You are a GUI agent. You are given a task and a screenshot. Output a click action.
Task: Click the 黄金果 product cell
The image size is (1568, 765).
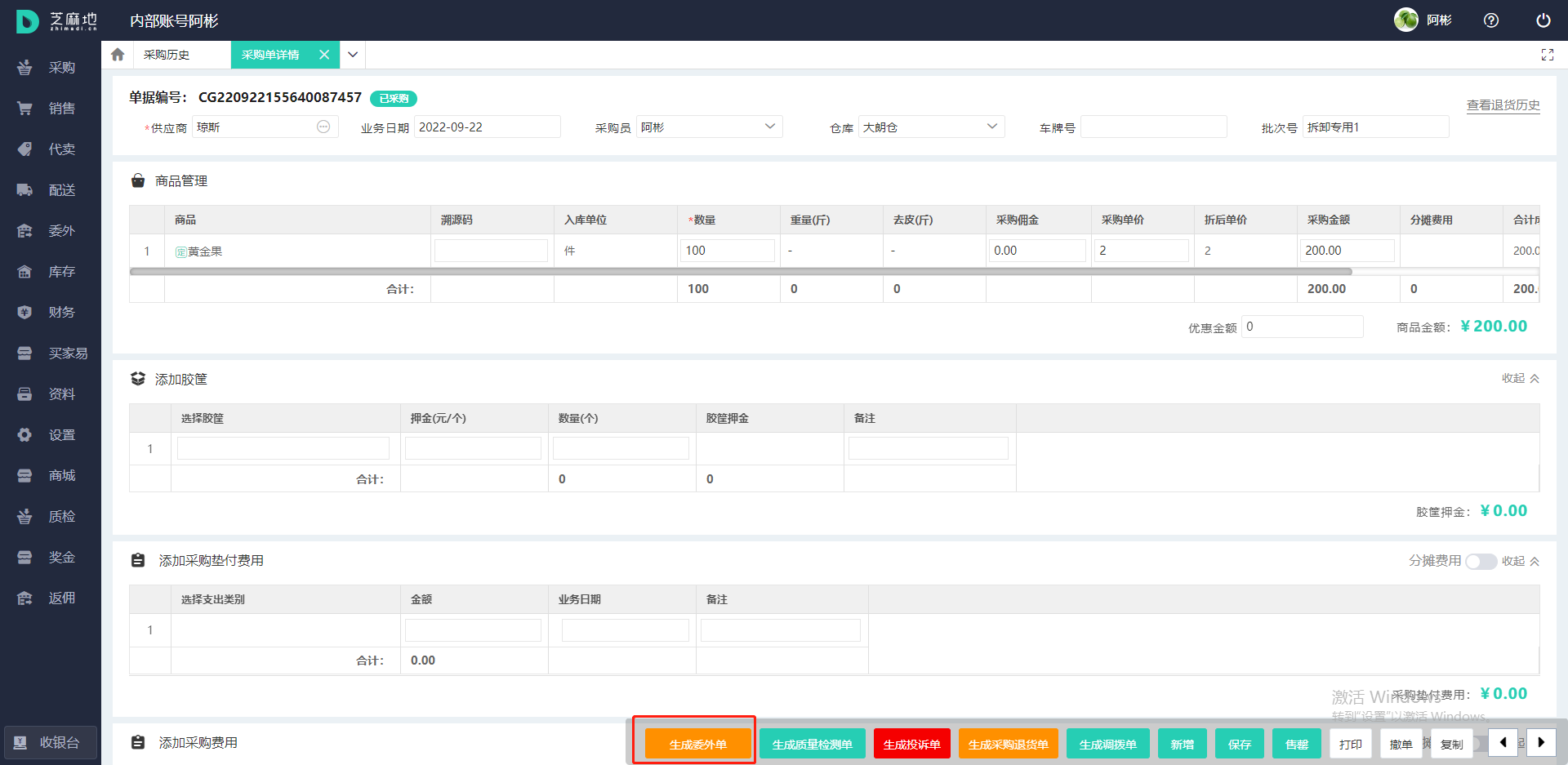tap(297, 251)
